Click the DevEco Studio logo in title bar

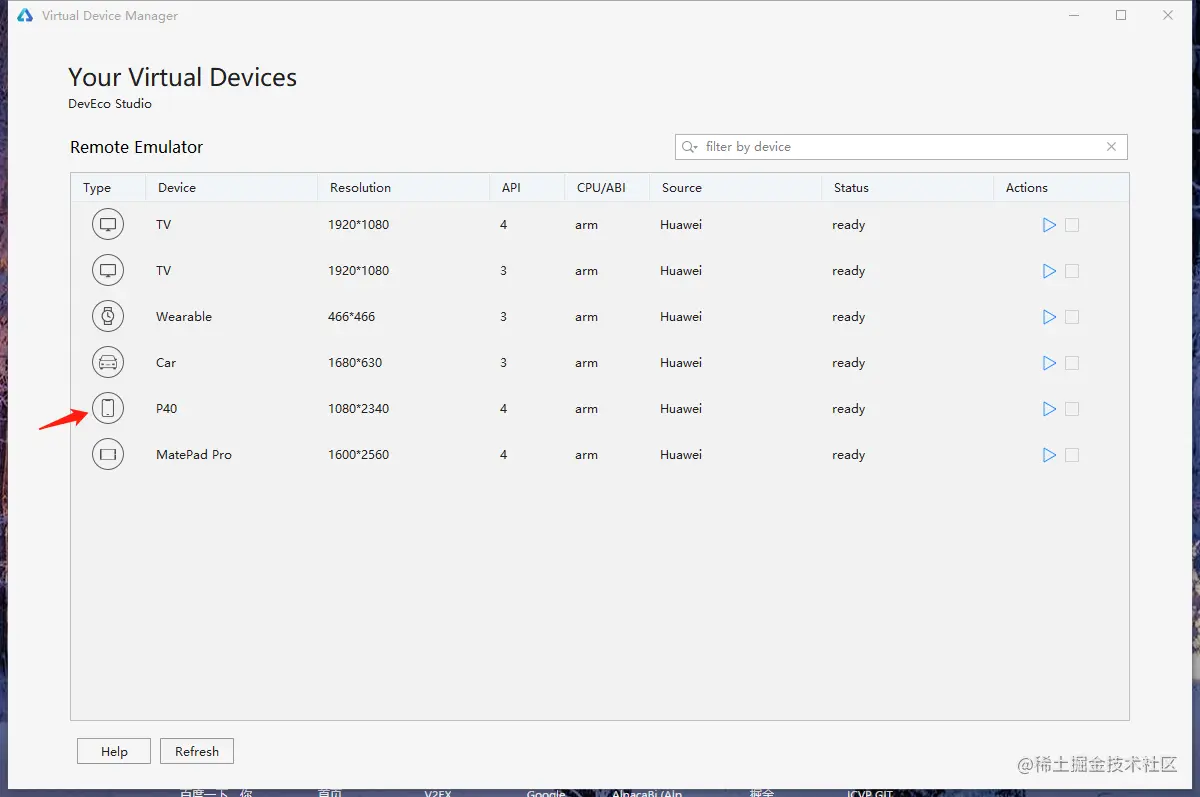(25, 16)
